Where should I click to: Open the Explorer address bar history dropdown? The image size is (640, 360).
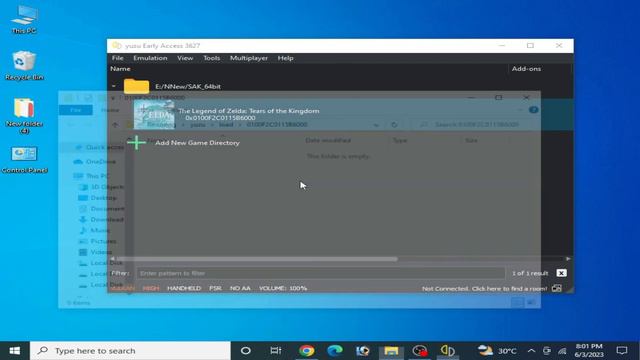tap(376, 124)
